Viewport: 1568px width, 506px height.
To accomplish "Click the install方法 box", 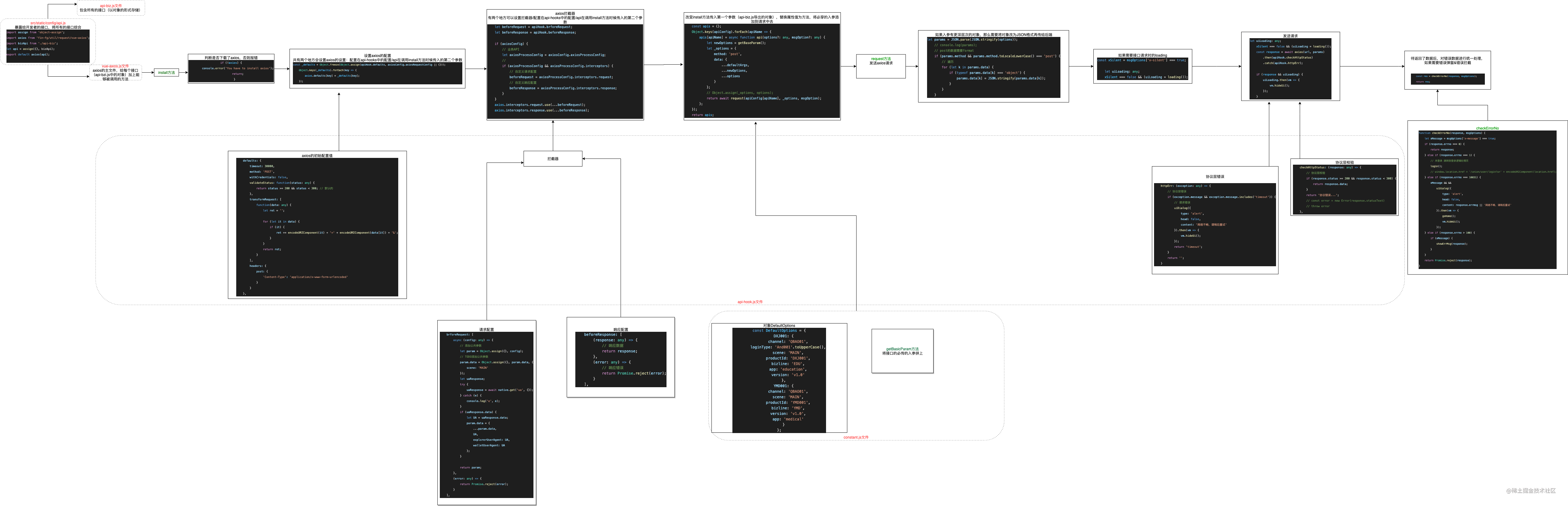I will (x=166, y=72).
